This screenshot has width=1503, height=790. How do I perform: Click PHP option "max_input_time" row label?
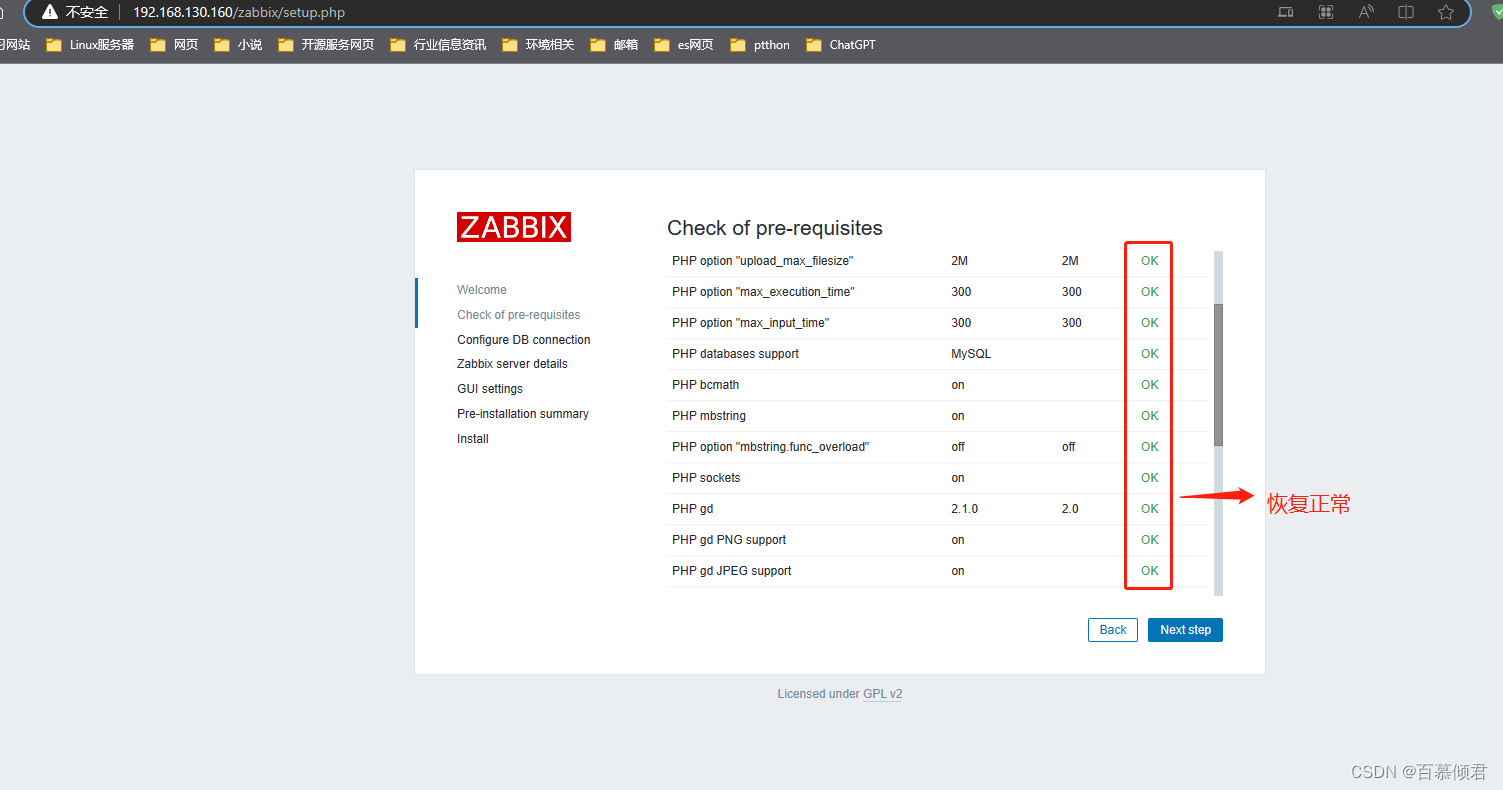tap(751, 323)
